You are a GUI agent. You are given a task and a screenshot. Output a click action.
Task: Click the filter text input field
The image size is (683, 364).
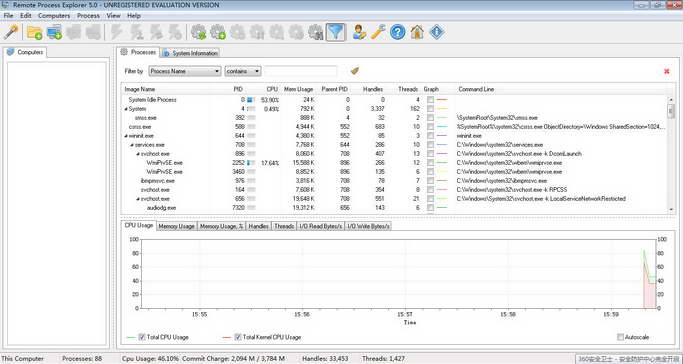click(301, 71)
